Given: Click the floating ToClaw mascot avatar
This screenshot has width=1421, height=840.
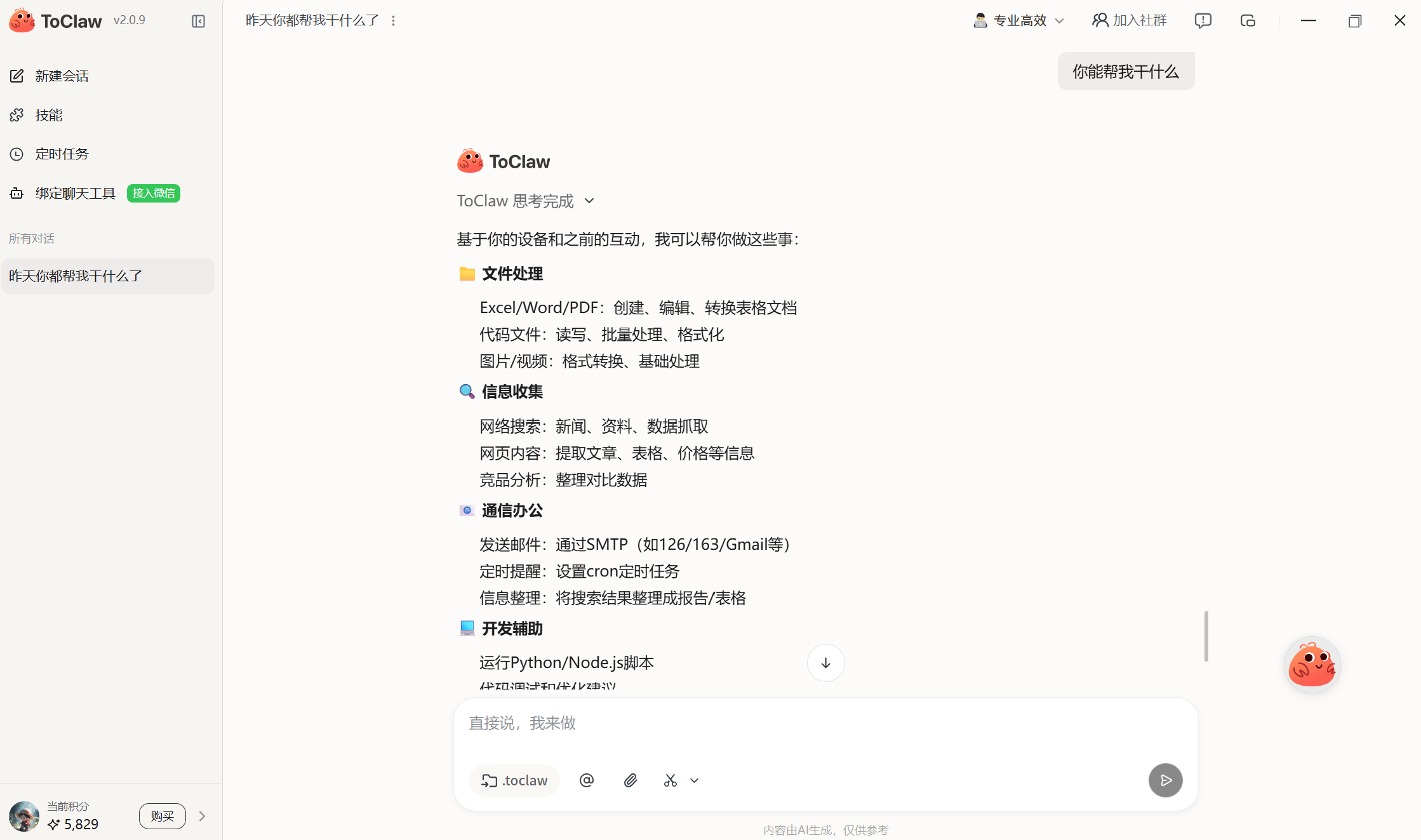Looking at the screenshot, I should pos(1312,665).
